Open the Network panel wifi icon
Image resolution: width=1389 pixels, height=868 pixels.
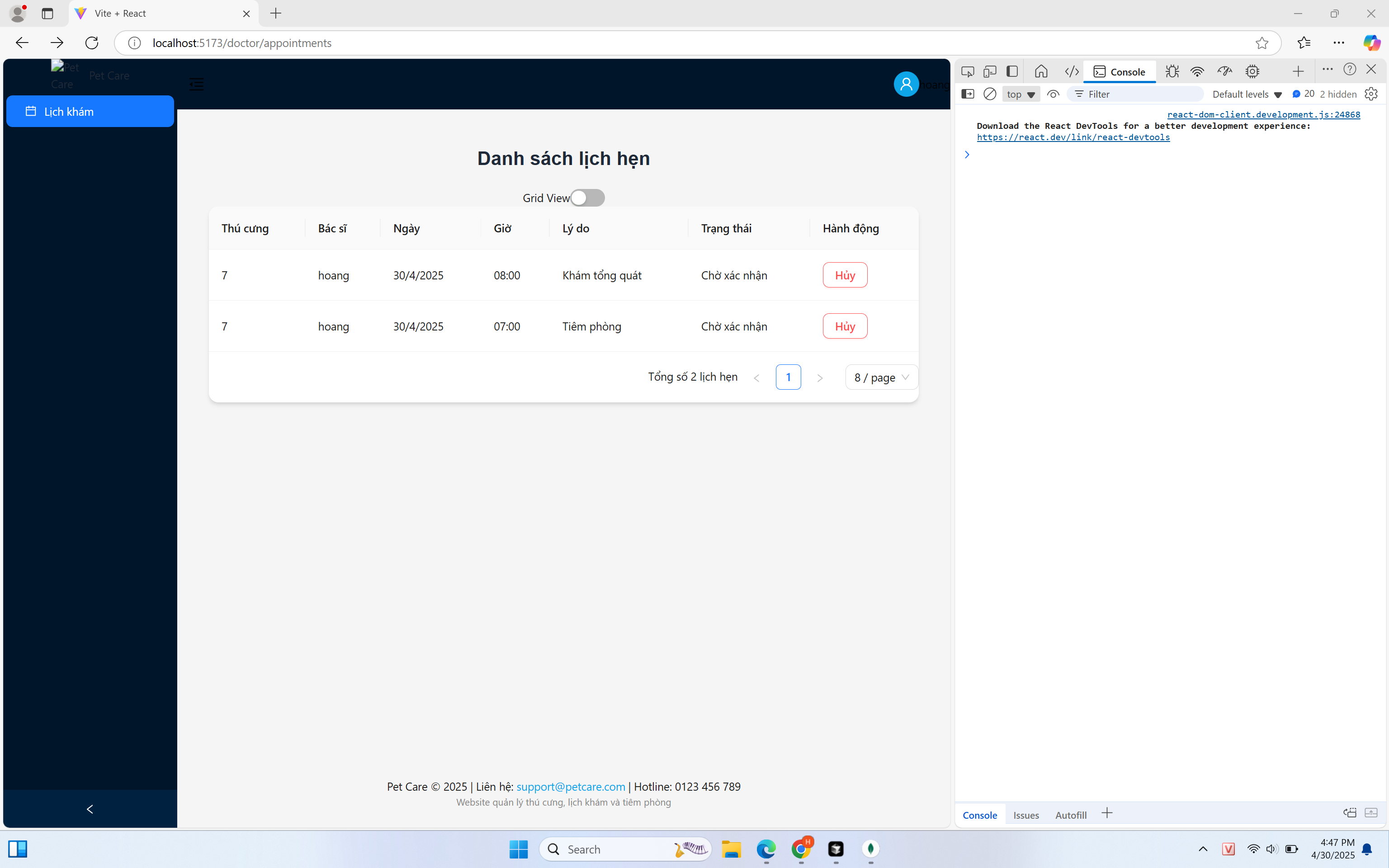tap(1197, 71)
